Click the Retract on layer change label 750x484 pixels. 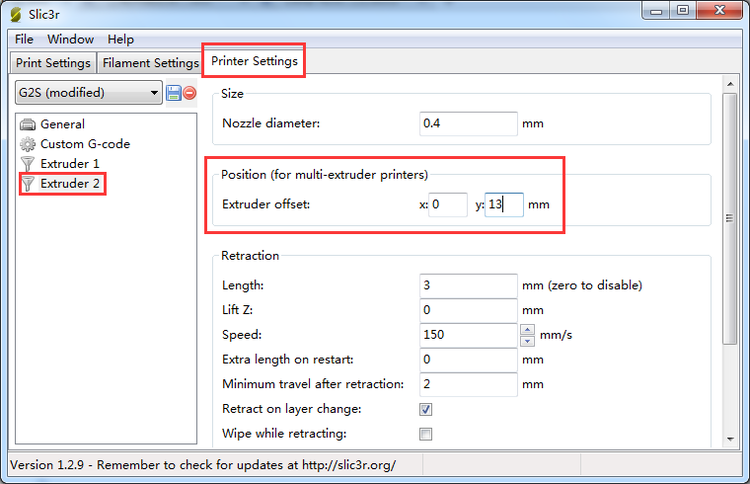pos(292,409)
